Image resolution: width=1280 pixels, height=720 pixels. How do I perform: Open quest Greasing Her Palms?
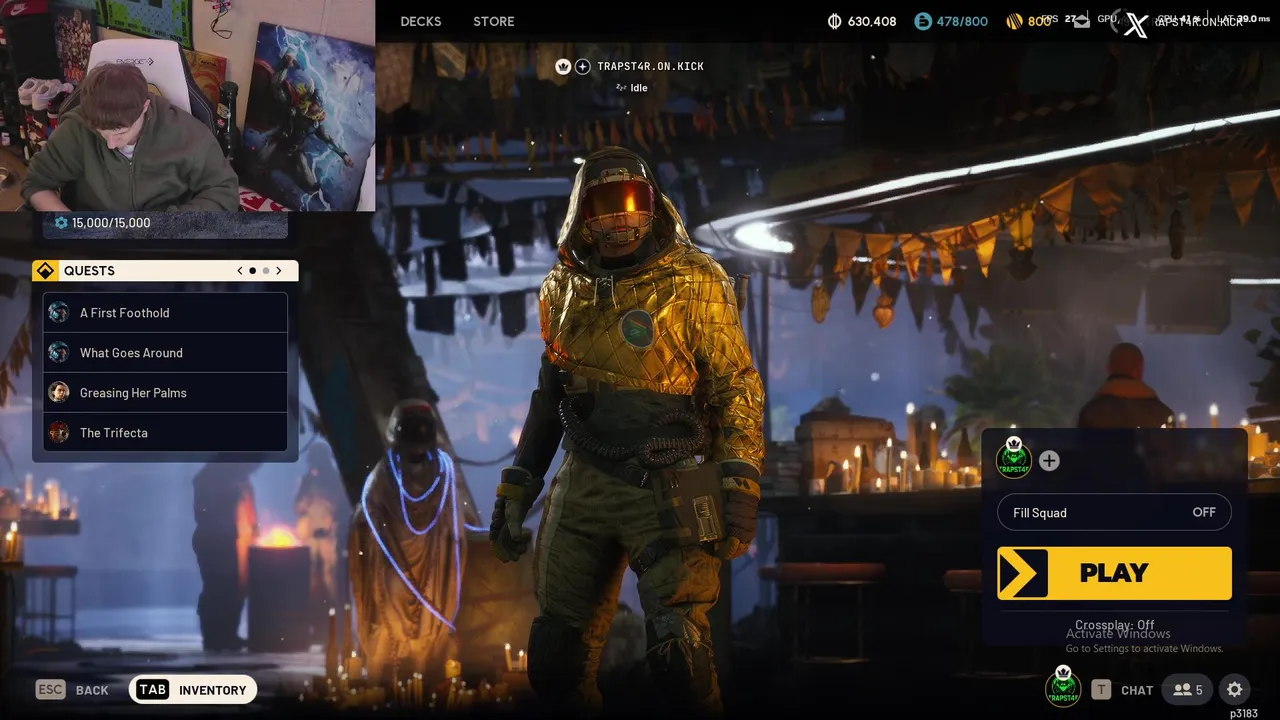pos(165,393)
